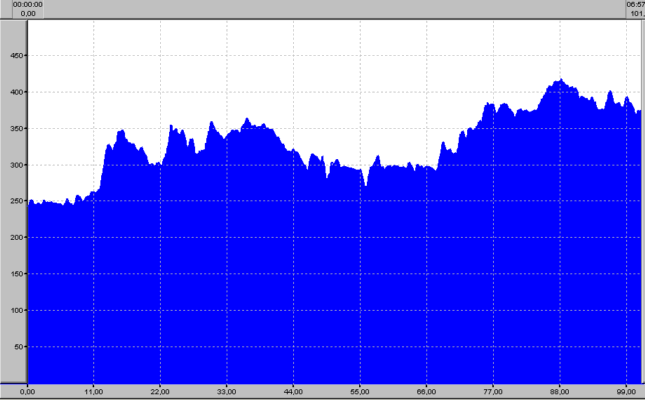Screen dimensions: 645x400
Task: Click the 99,00 distance axis label
Action: (627, 391)
